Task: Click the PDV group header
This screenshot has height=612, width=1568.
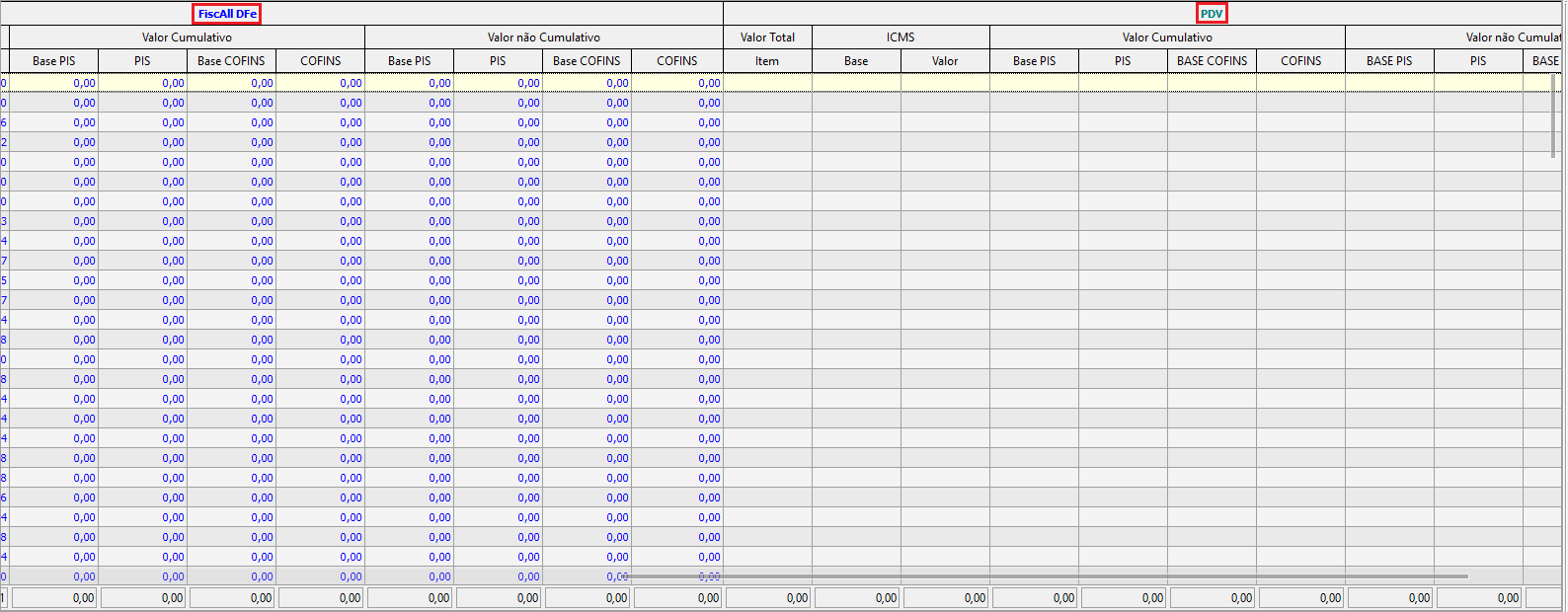Action: (1212, 14)
